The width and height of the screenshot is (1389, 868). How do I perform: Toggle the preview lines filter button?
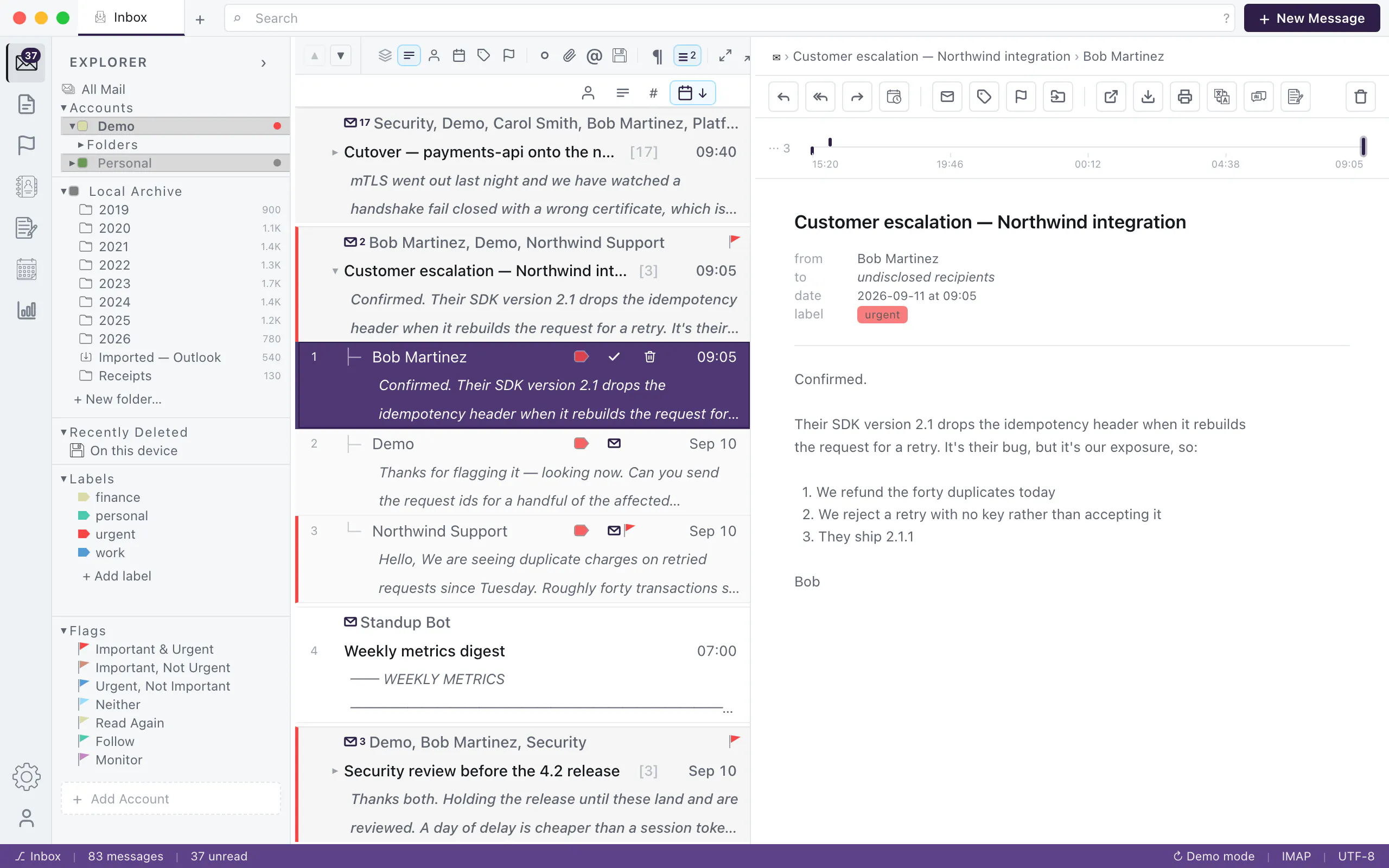pyautogui.click(x=409, y=56)
